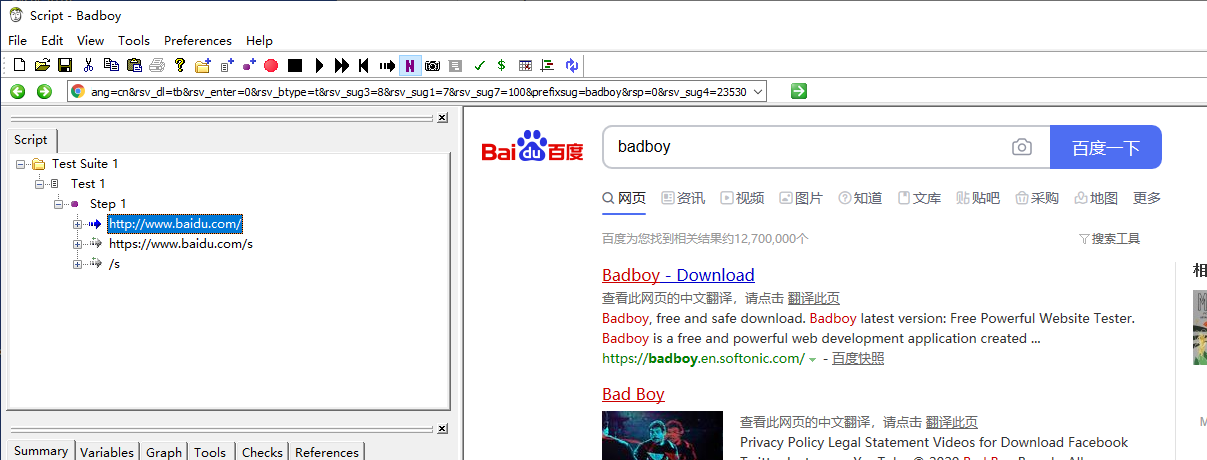
Task: Collapse the Test 1 node
Action: tap(40, 184)
